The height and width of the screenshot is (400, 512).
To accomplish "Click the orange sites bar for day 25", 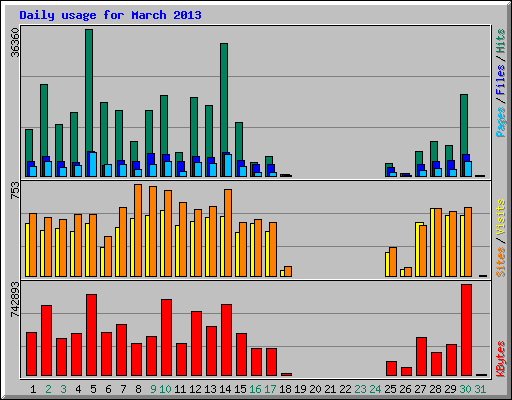I will [x=393, y=262].
